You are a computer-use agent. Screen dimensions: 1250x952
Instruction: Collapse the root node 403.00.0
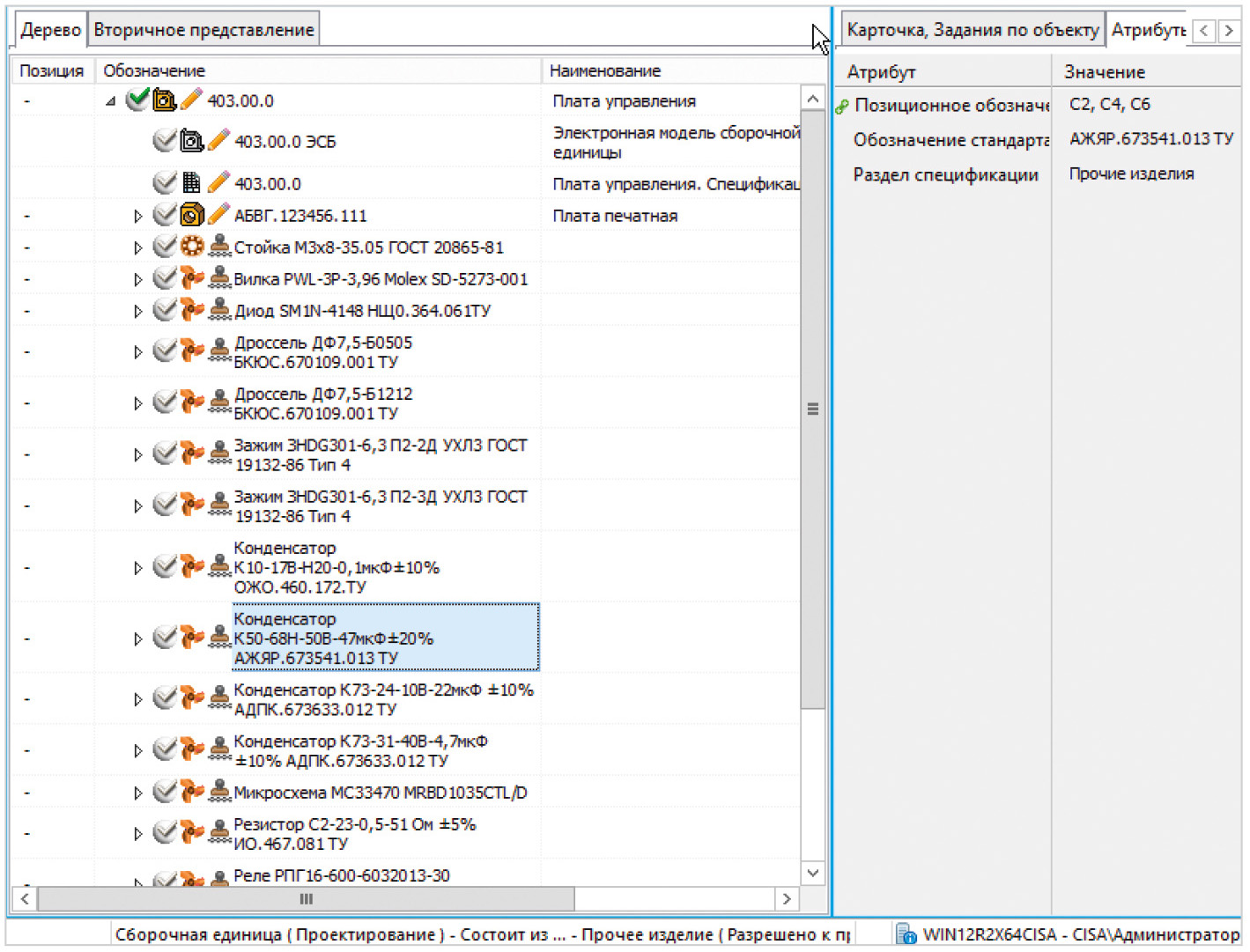tap(110, 101)
